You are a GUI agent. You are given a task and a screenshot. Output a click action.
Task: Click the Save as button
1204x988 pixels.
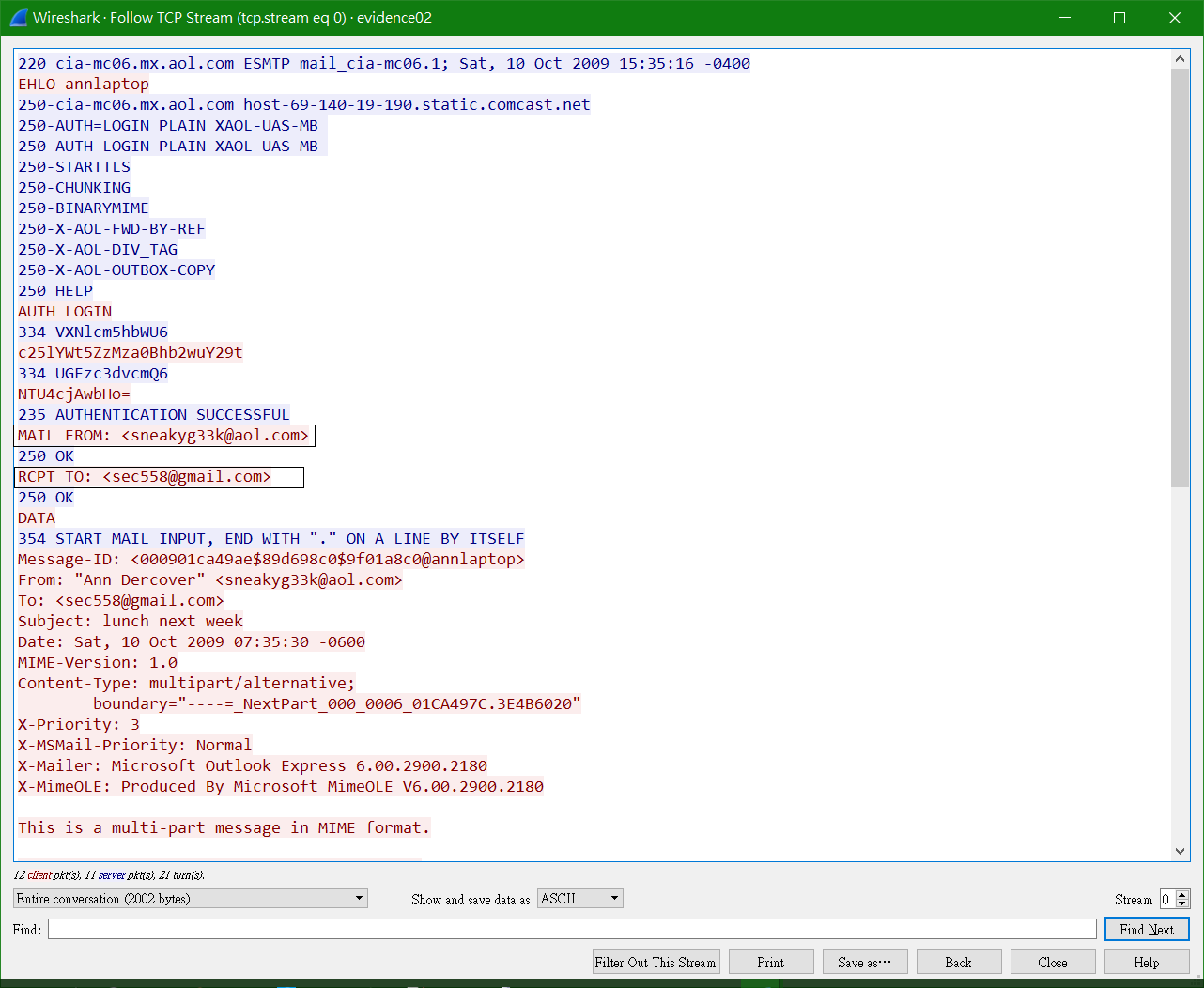pyautogui.click(x=865, y=962)
